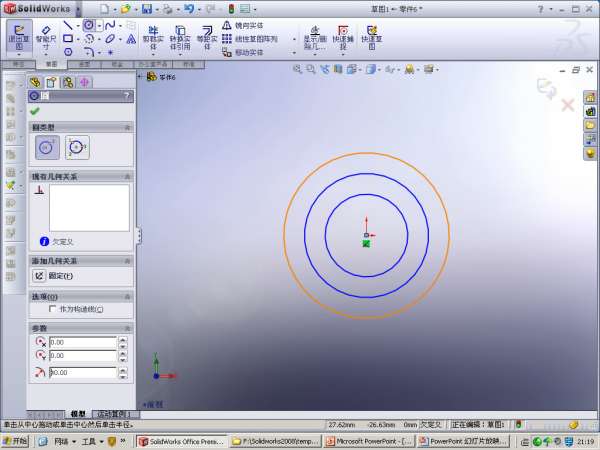Image resolution: width=600 pixels, height=450 pixels.
Task: Select the Rectangle sketch tool
Action: click(x=68, y=39)
